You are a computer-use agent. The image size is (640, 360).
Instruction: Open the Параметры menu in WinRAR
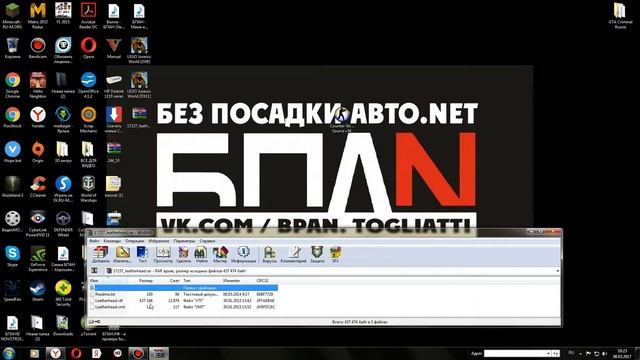pyautogui.click(x=184, y=241)
